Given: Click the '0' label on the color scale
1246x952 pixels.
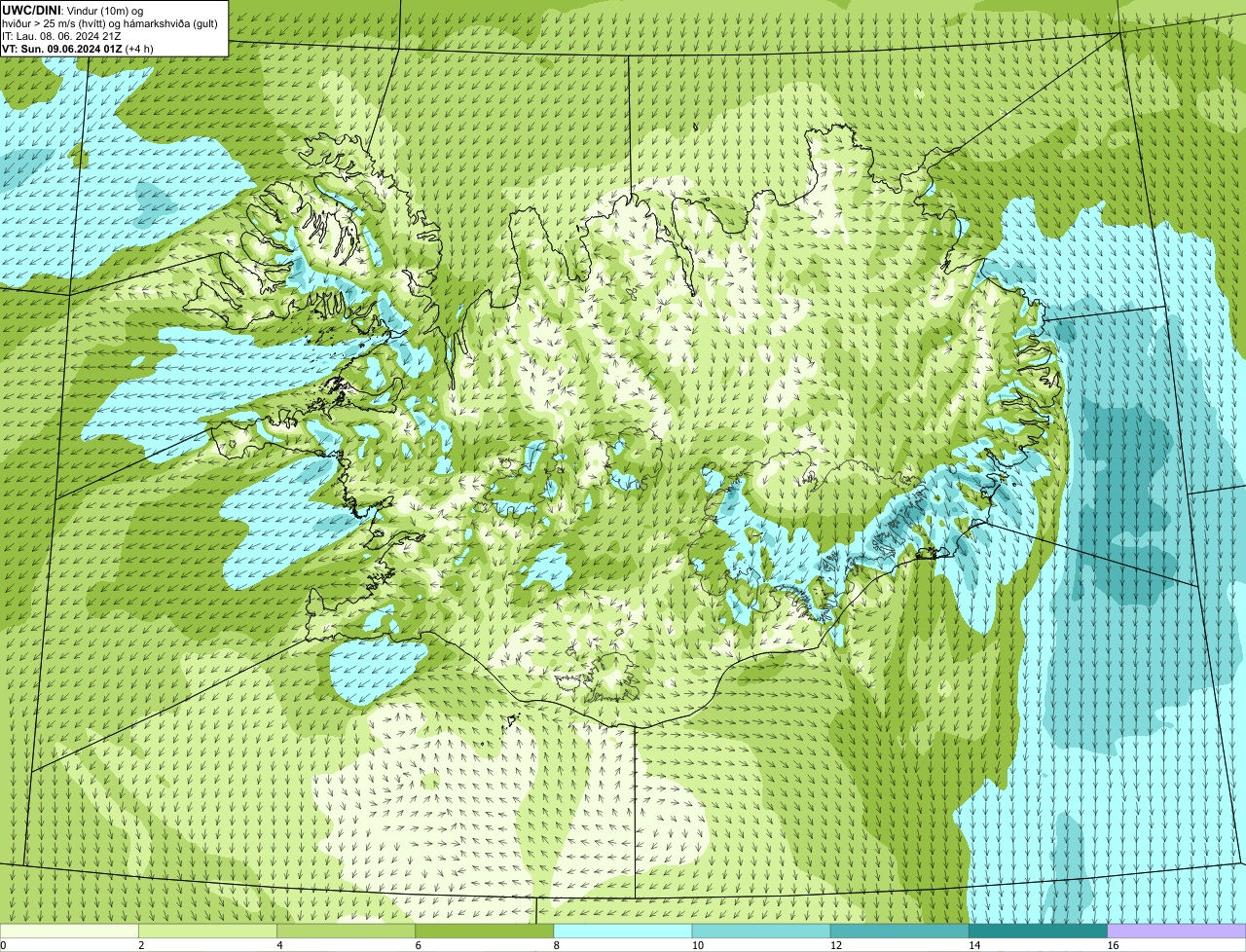Looking at the screenshot, I should pyautogui.click(x=3, y=945).
